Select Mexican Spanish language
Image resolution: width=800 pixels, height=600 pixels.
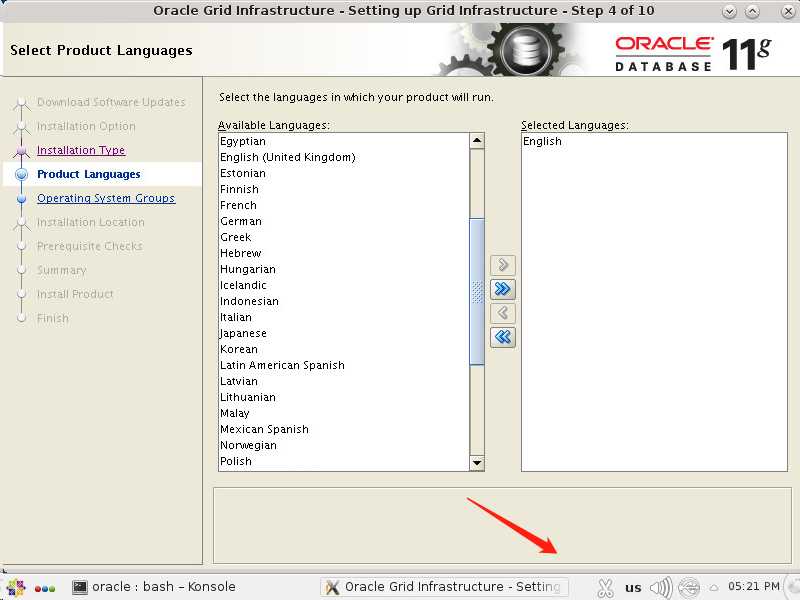[343, 429]
